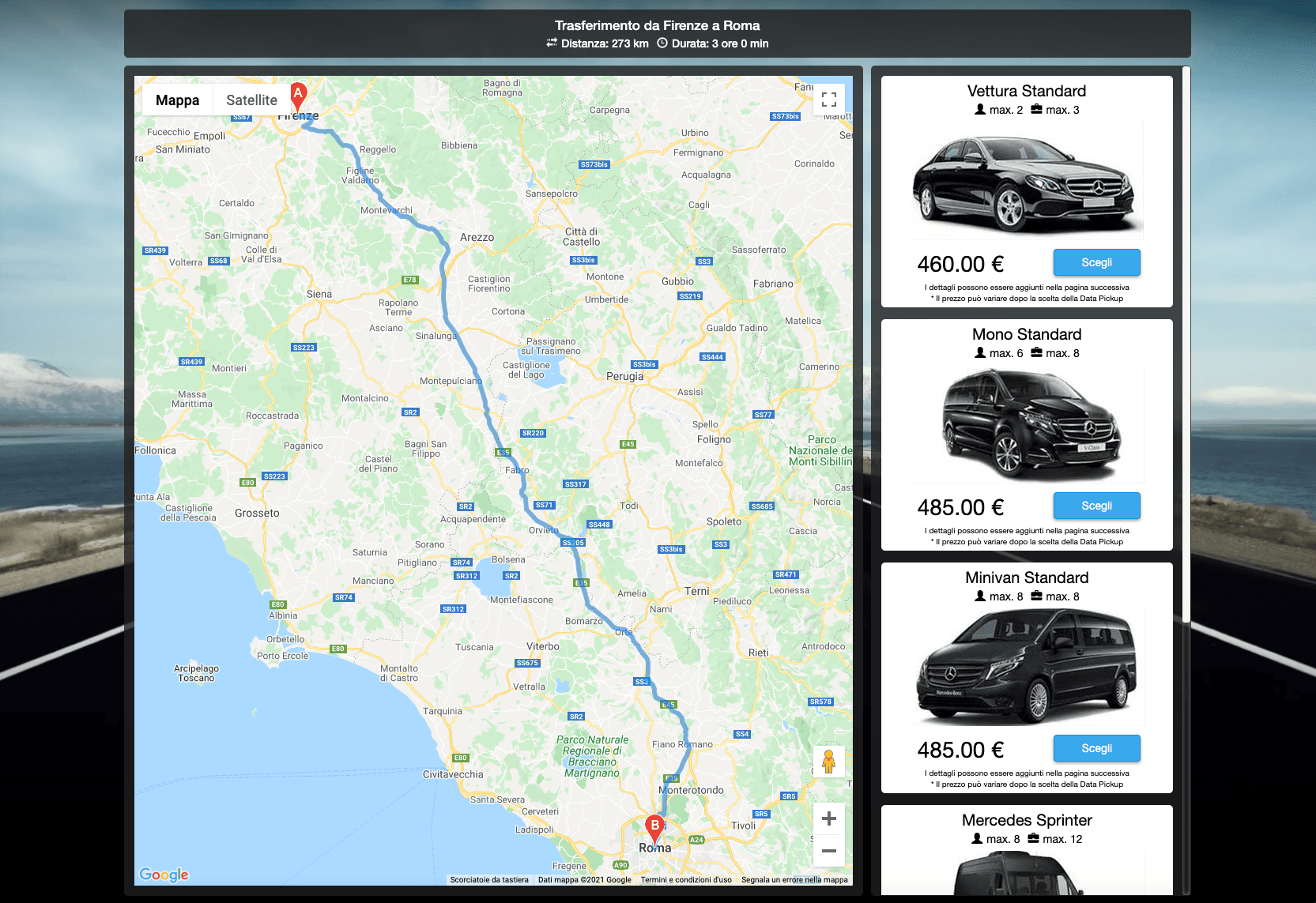Click the Minivan Standard vehicle image

tap(1026, 668)
